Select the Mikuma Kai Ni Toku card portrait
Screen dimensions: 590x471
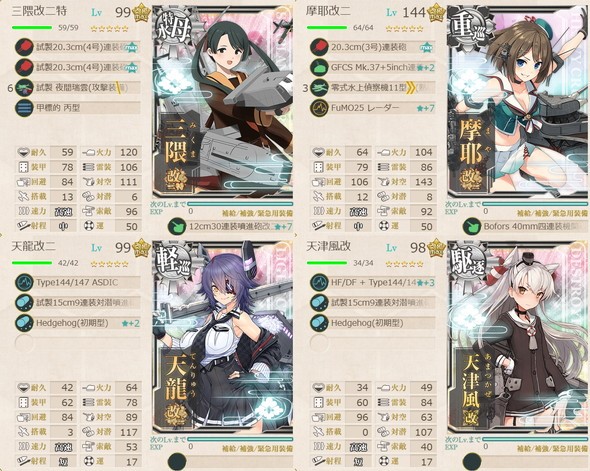(223, 102)
